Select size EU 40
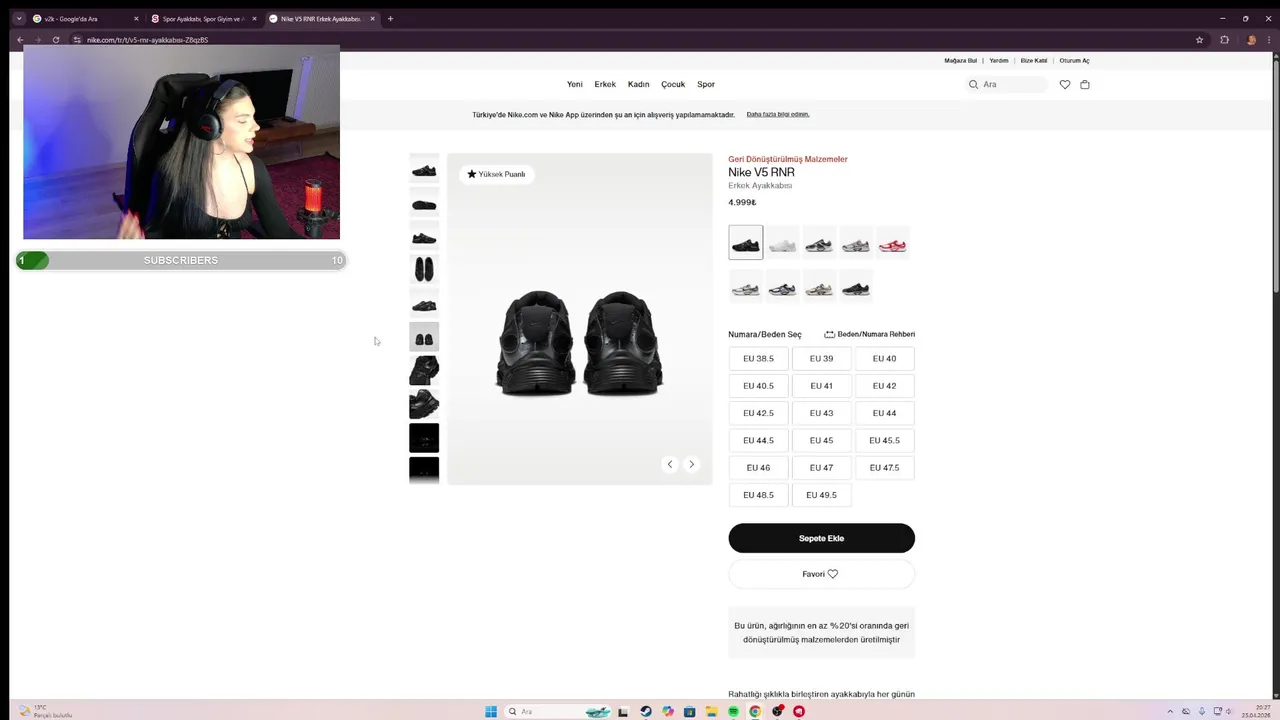 (x=884, y=359)
